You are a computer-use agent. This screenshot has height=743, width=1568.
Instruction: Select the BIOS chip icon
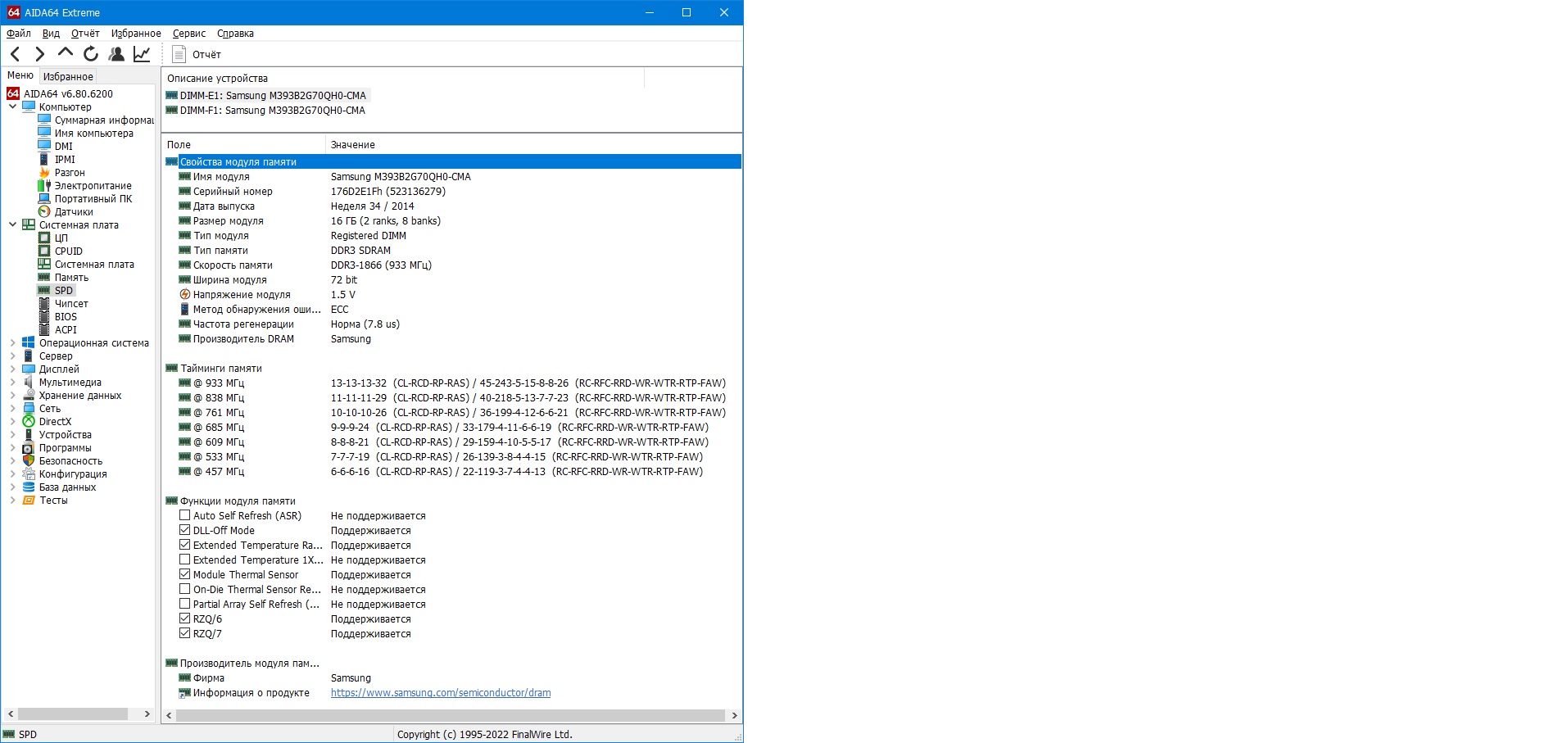[44, 316]
